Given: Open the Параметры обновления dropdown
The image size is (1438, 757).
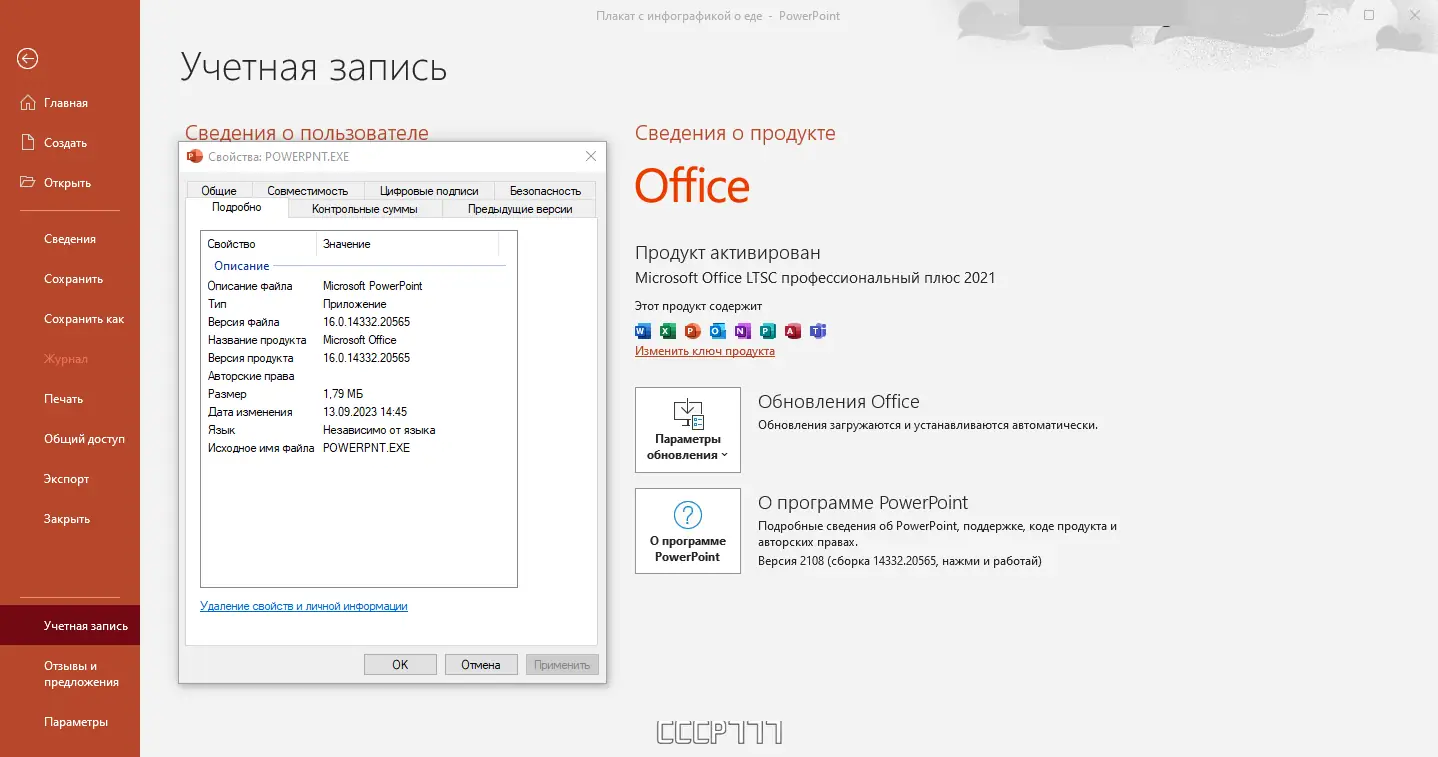Looking at the screenshot, I should pyautogui.click(x=688, y=430).
